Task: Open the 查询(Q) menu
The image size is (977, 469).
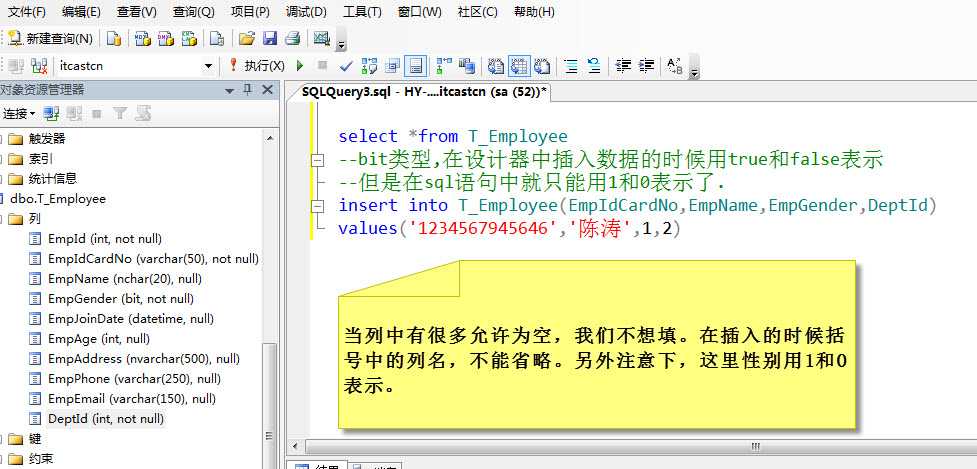Action: coord(194,12)
